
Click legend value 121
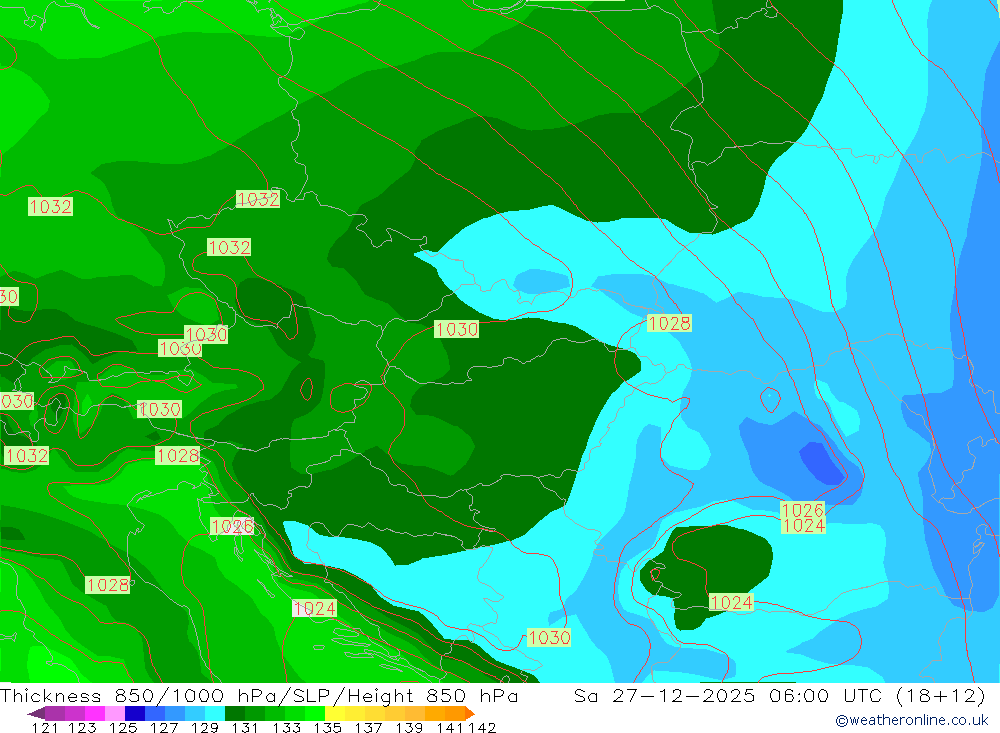(x=45, y=727)
